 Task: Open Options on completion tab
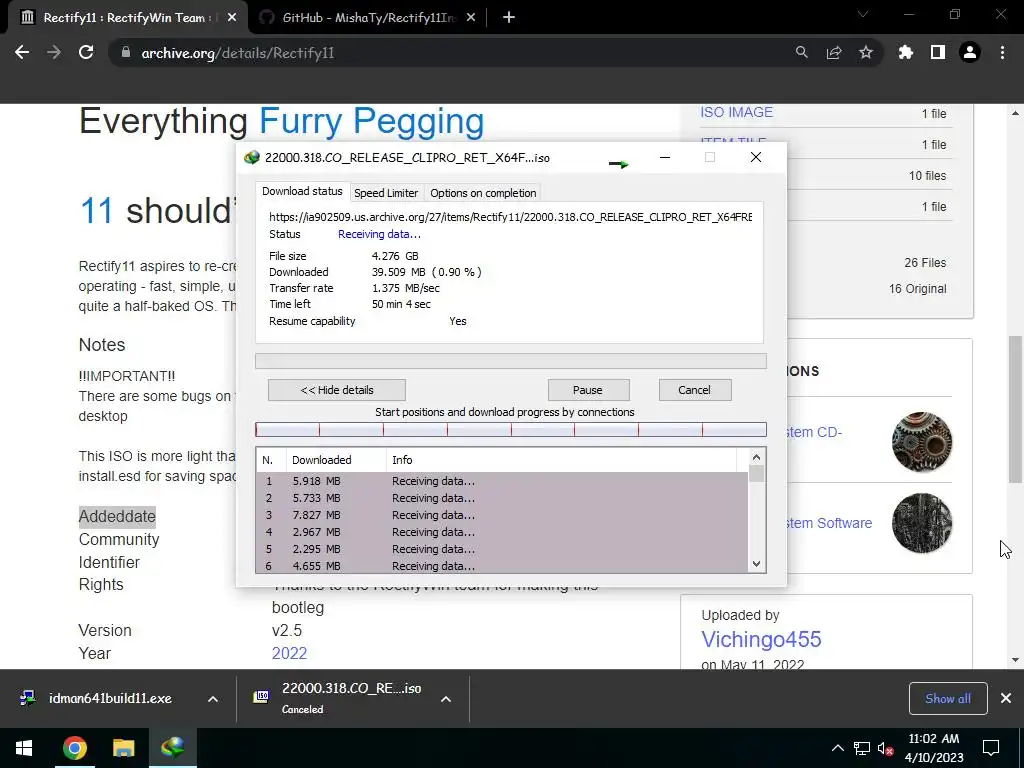[x=483, y=193]
